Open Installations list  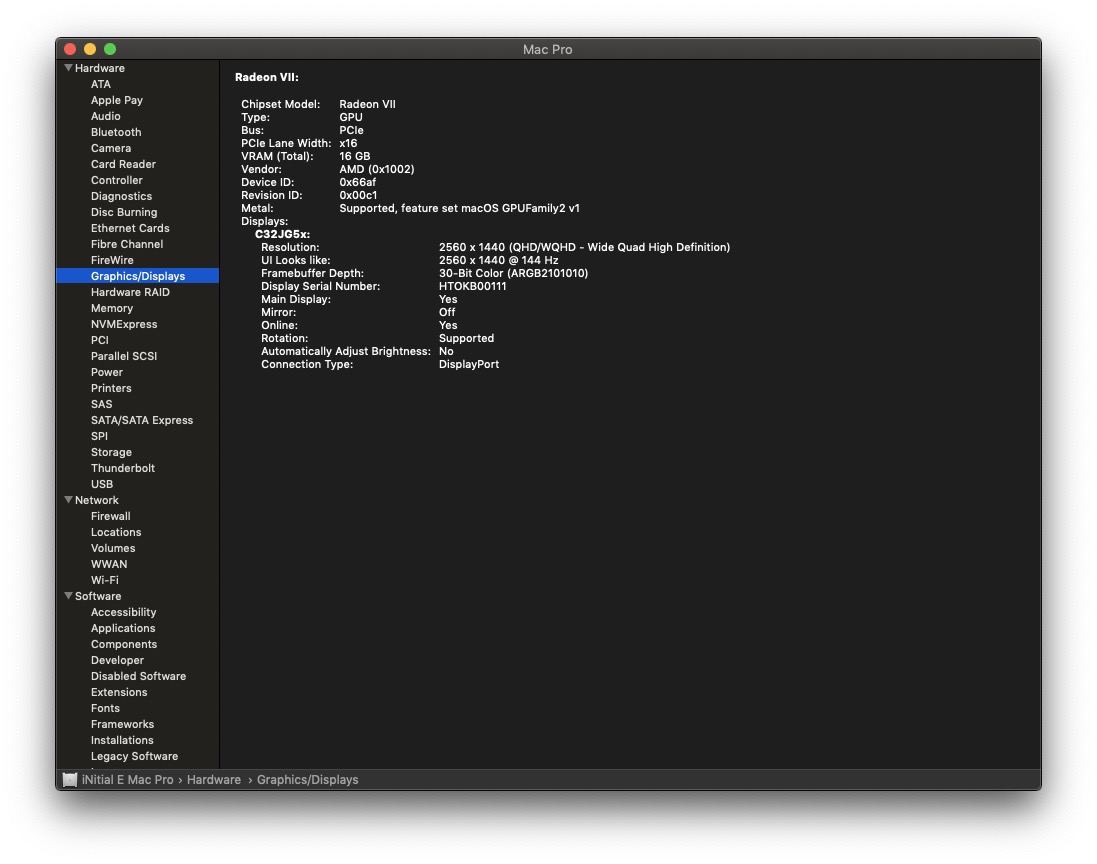click(x=122, y=740)
